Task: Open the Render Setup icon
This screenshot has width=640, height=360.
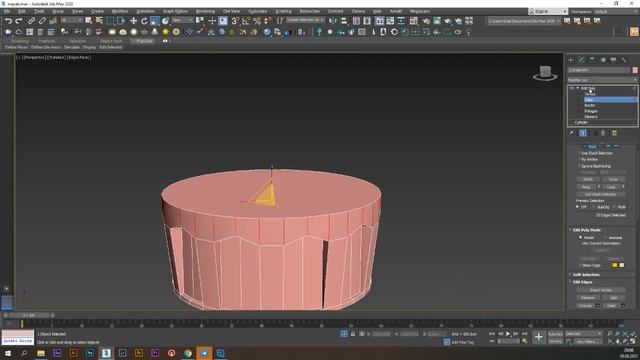Action: coord(426,20)
